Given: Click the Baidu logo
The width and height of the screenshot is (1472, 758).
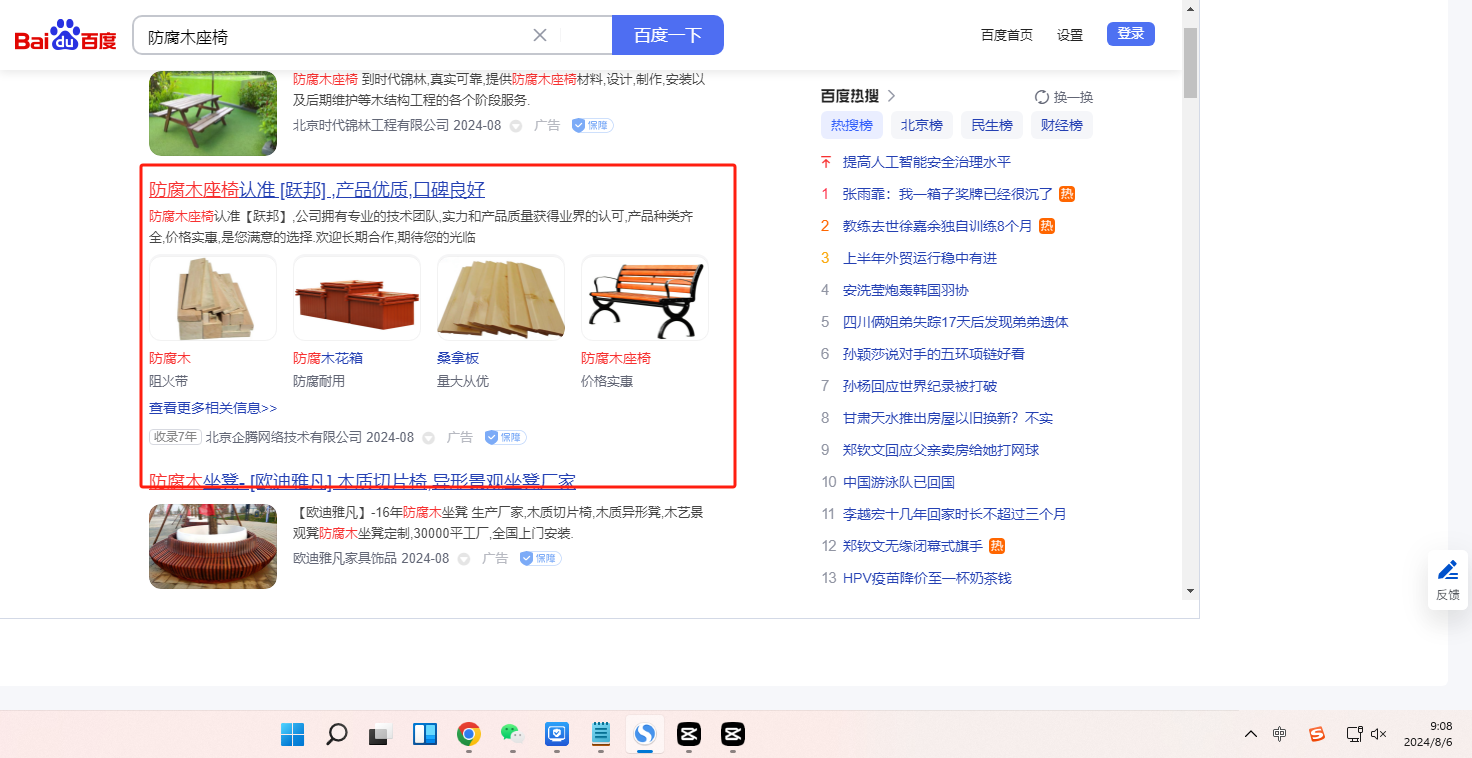Looking at the screenshot, I should coord(66,37).
